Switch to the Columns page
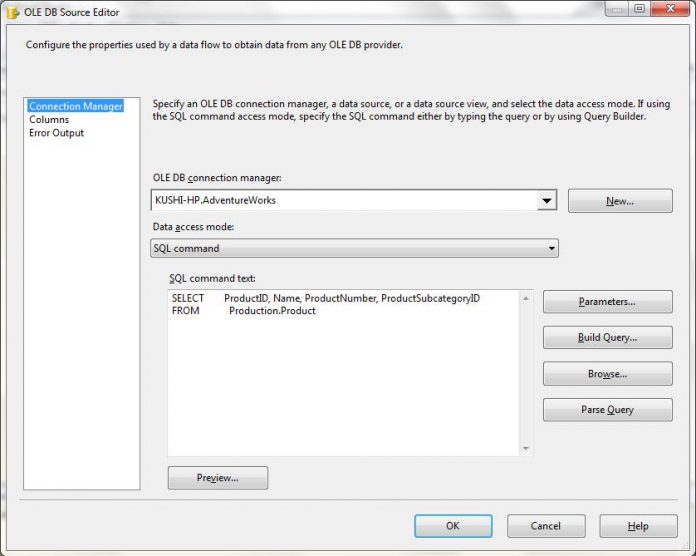Screen dimensions: 696x556 (x=49, y=120)
